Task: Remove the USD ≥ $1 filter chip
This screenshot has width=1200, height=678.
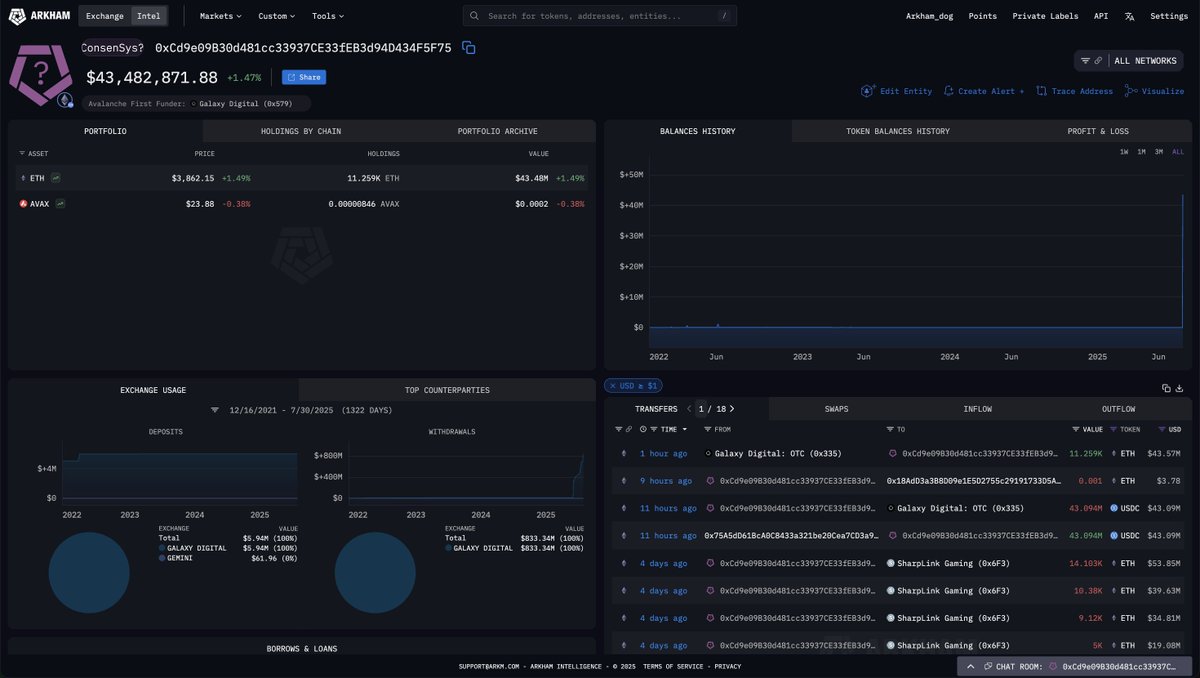Action: tap(612, 386)
